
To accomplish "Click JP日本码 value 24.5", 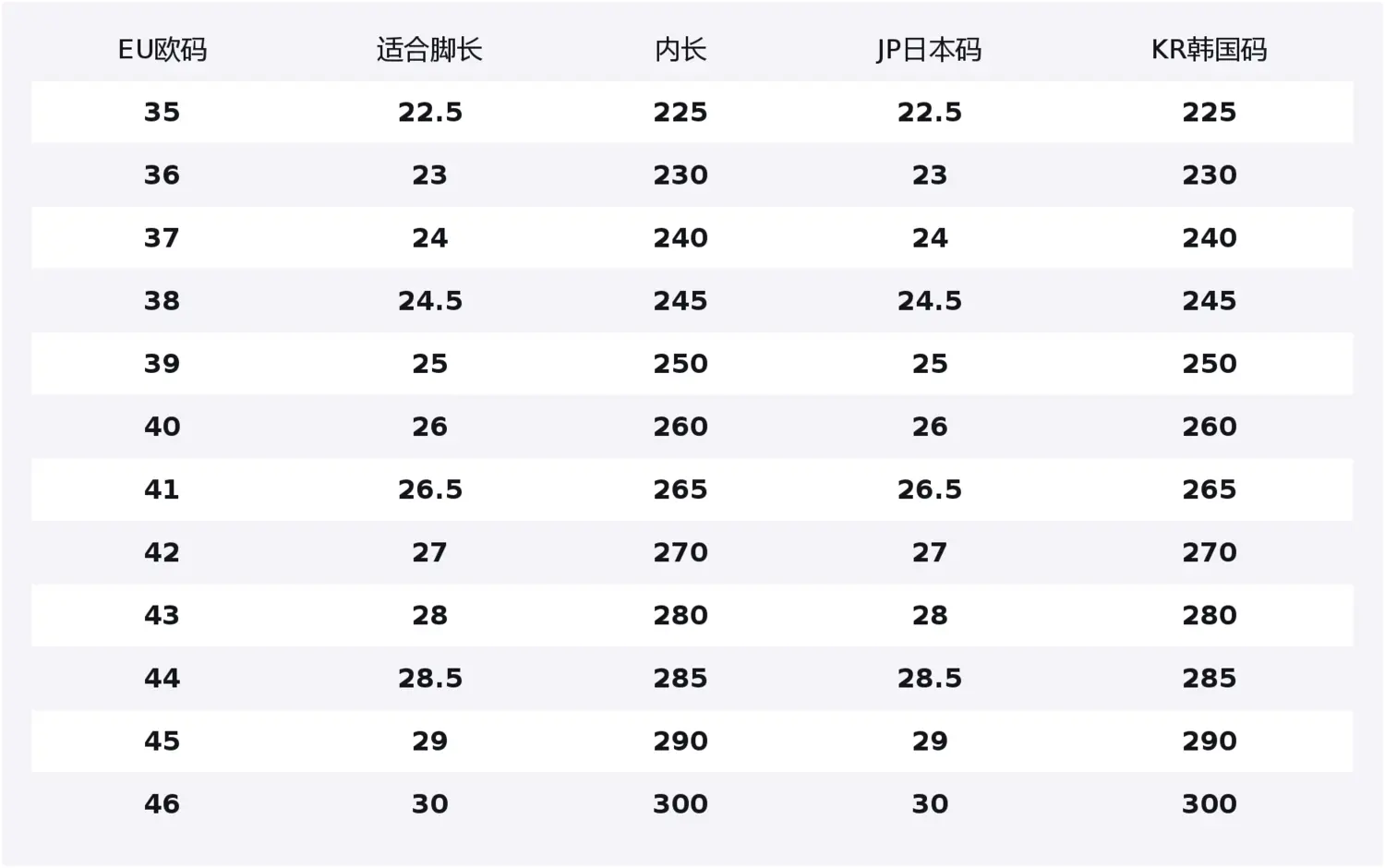I will point(929,301).
